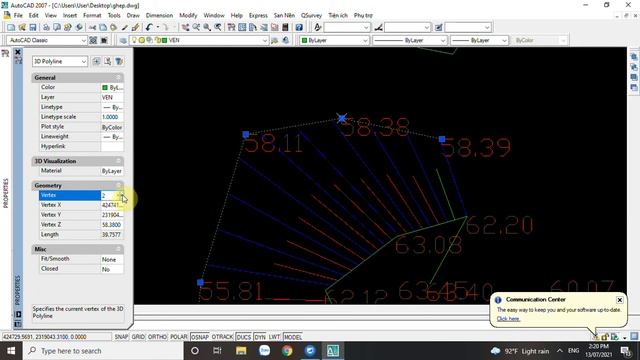Open the QuickCalc calculator icon

(x=285, y=27)
